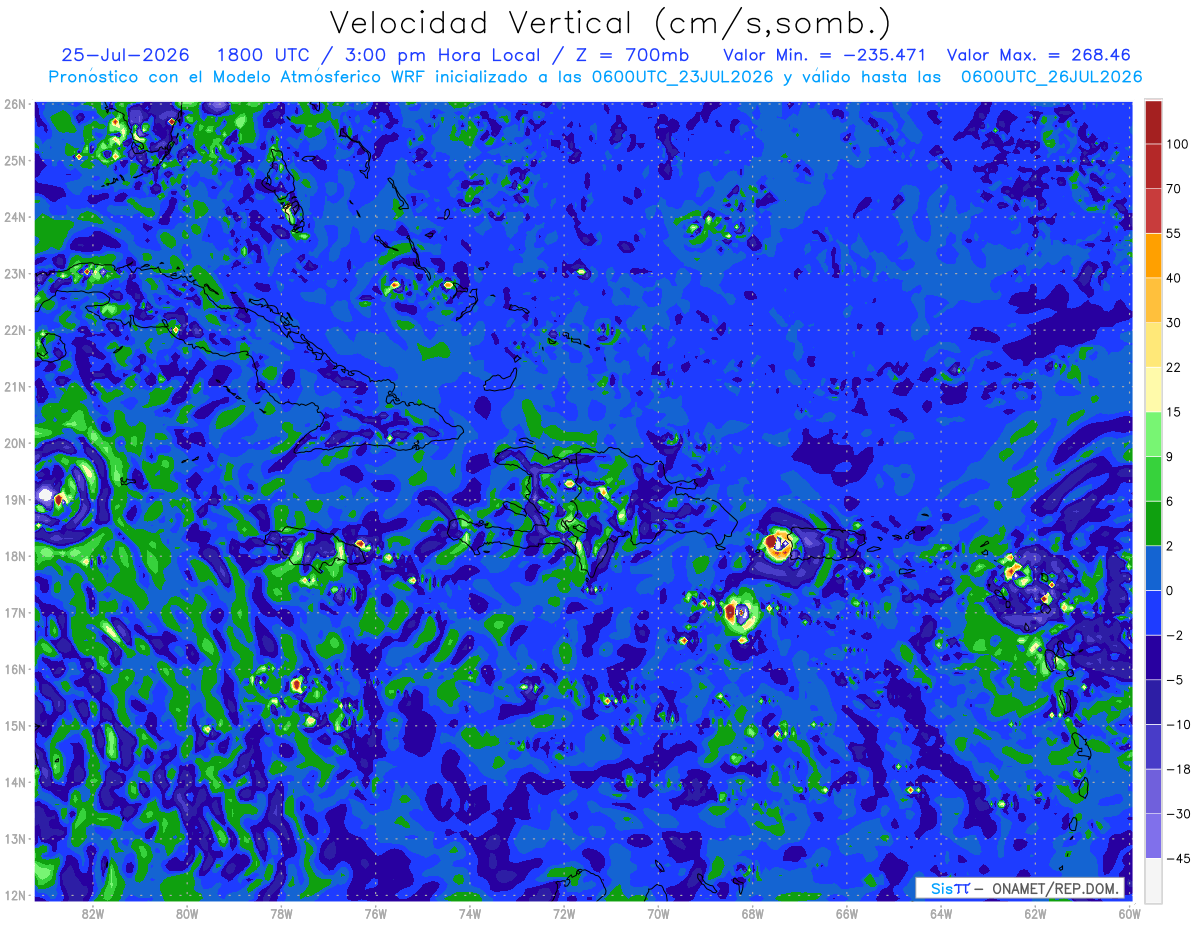Click the title 'Velocidad Vertical (cm/s,somb.)'
Screen dimensions: 1200x927
610,23
